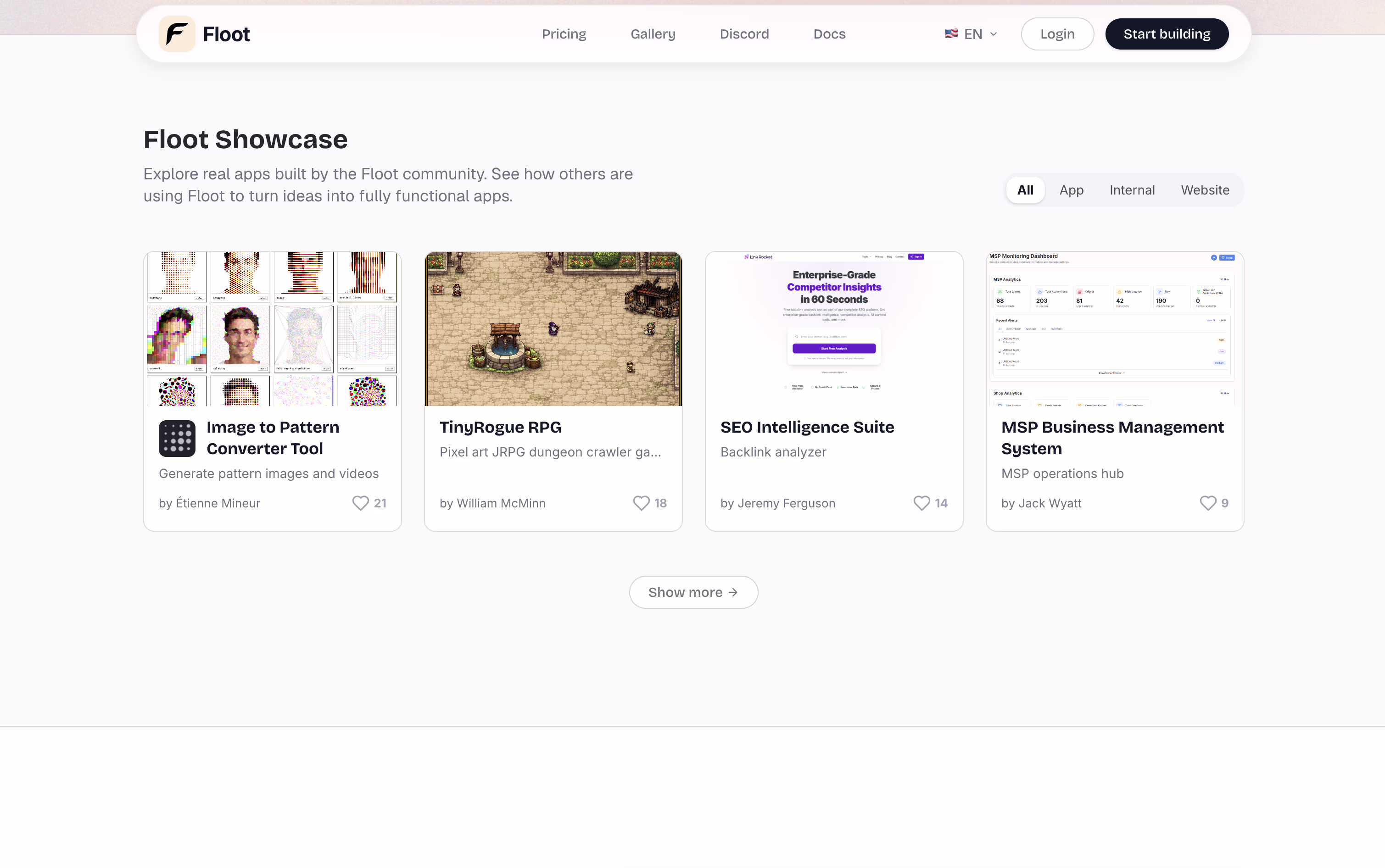1385x868 pixels.
Task: Click the Floot Showcase heading
Action: pyautogui.click(x=246, y=139)
